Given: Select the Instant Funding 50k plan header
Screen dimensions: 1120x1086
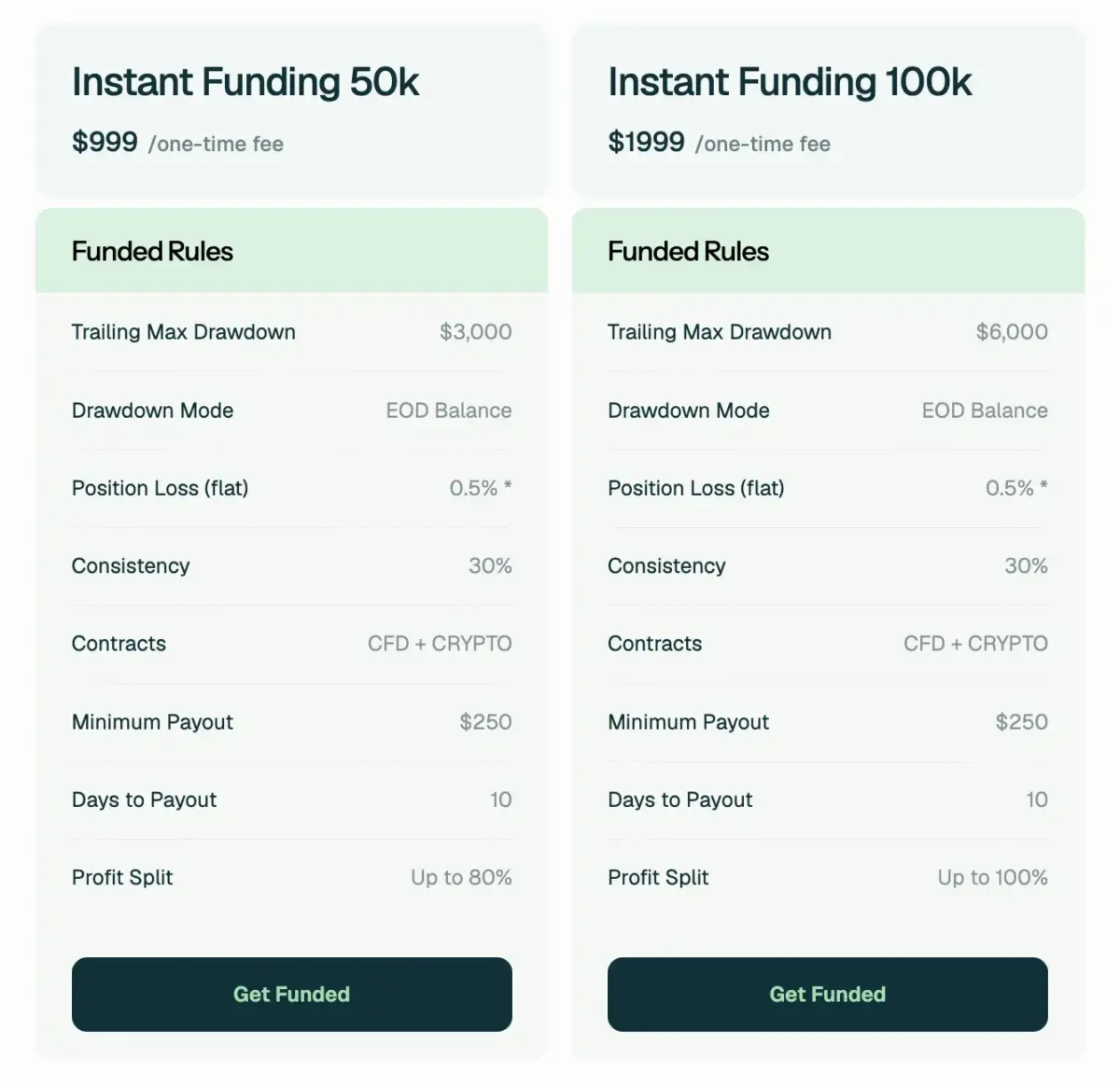Looking at the screenshot, I should tap(246, 82).
